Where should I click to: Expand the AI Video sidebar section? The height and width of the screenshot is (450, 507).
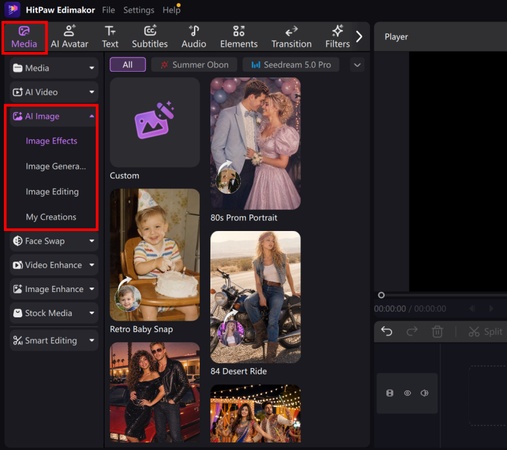click(54, 92)
